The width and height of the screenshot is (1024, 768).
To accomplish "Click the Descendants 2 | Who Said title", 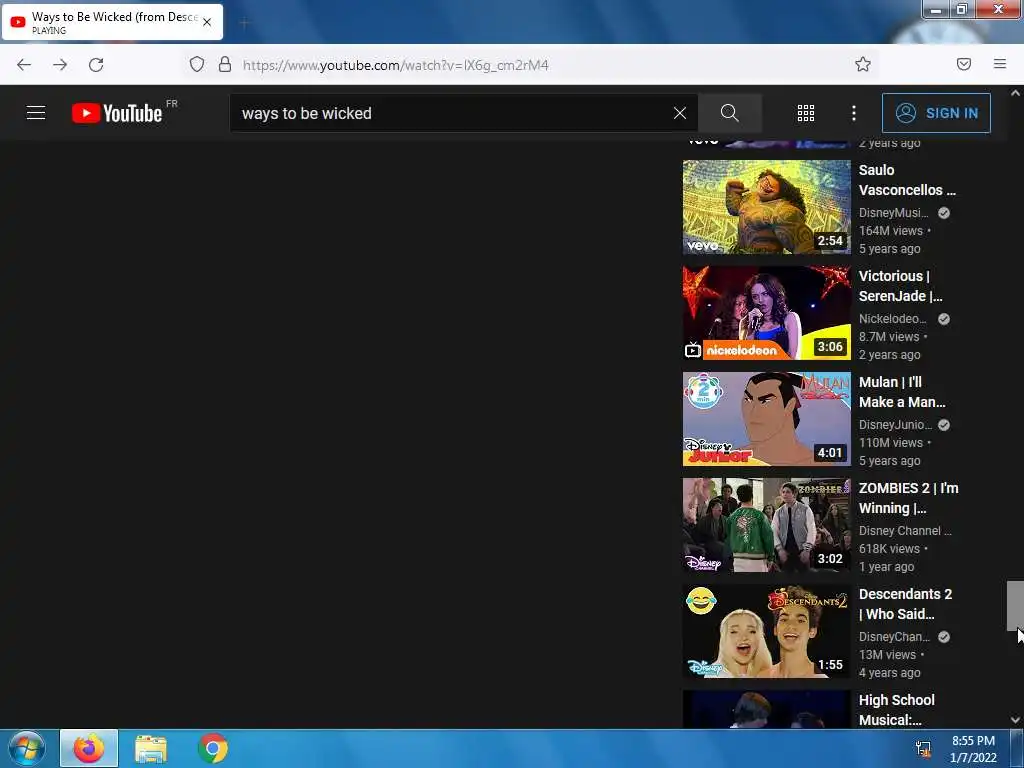I will click(x=905, y=604).
